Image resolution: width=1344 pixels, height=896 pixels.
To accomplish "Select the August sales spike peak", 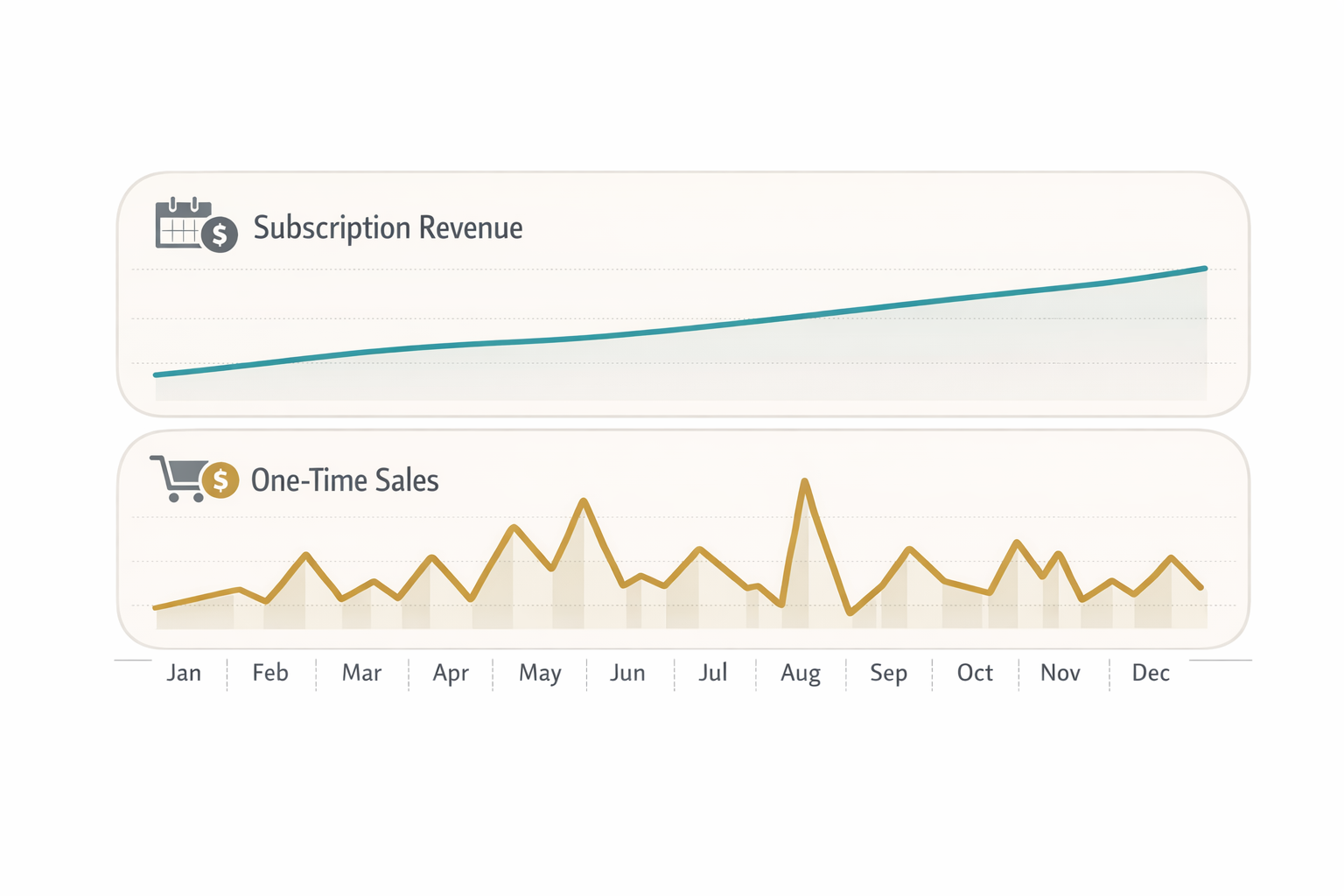I will 805,479.
